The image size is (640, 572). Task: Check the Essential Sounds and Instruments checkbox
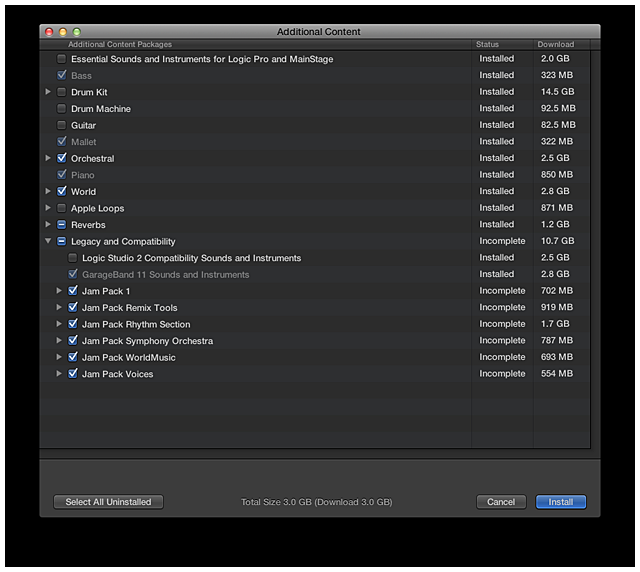point(61,59)
